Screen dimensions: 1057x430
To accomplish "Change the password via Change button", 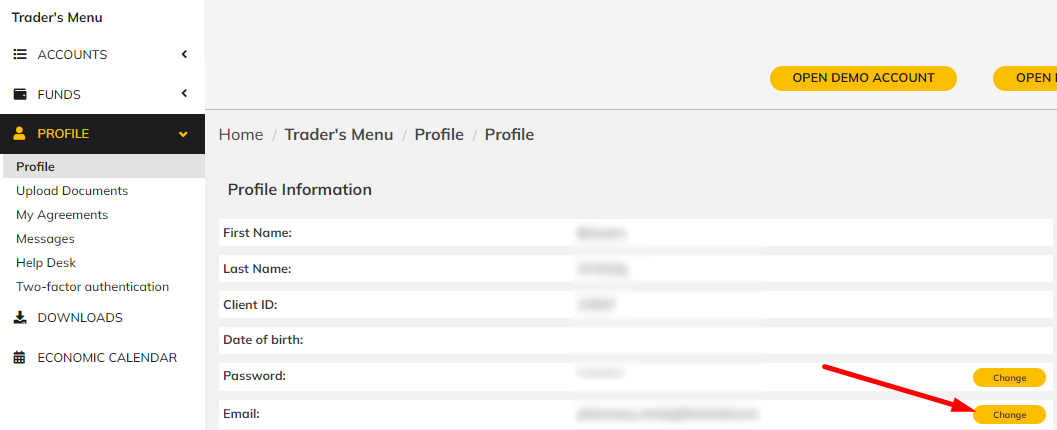I will [1009, 378].
